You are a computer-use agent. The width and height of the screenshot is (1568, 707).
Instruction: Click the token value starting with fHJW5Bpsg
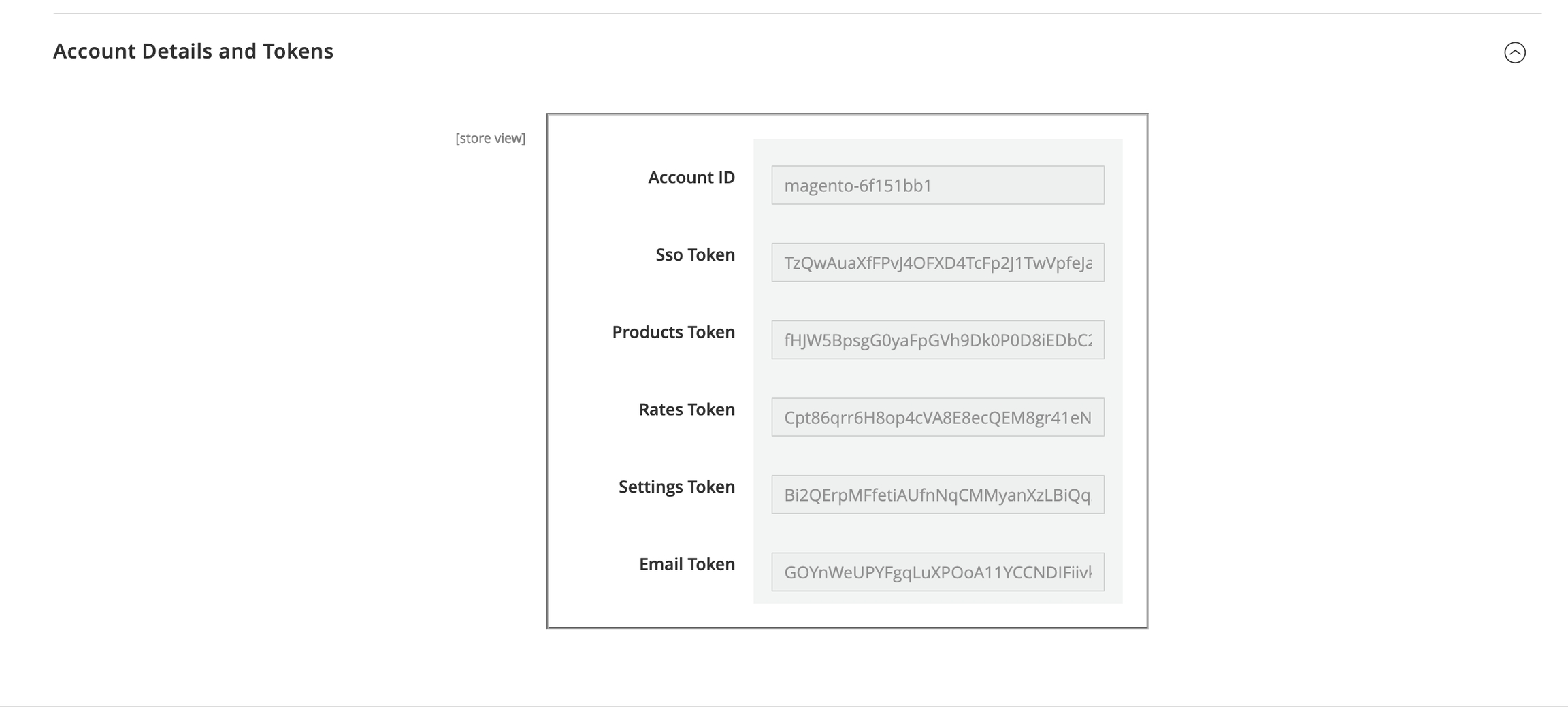click(937, 340)
